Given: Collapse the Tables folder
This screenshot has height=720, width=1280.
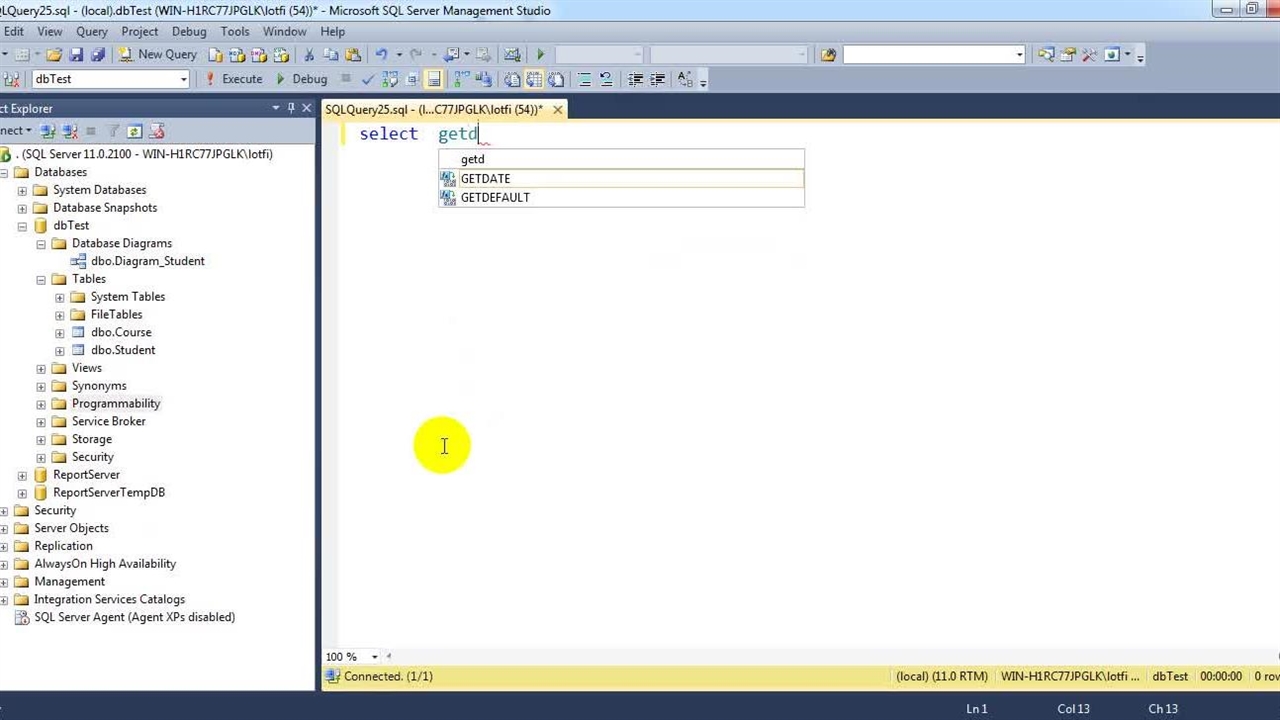Looking at the screenshot, I should tap(41, 279).
